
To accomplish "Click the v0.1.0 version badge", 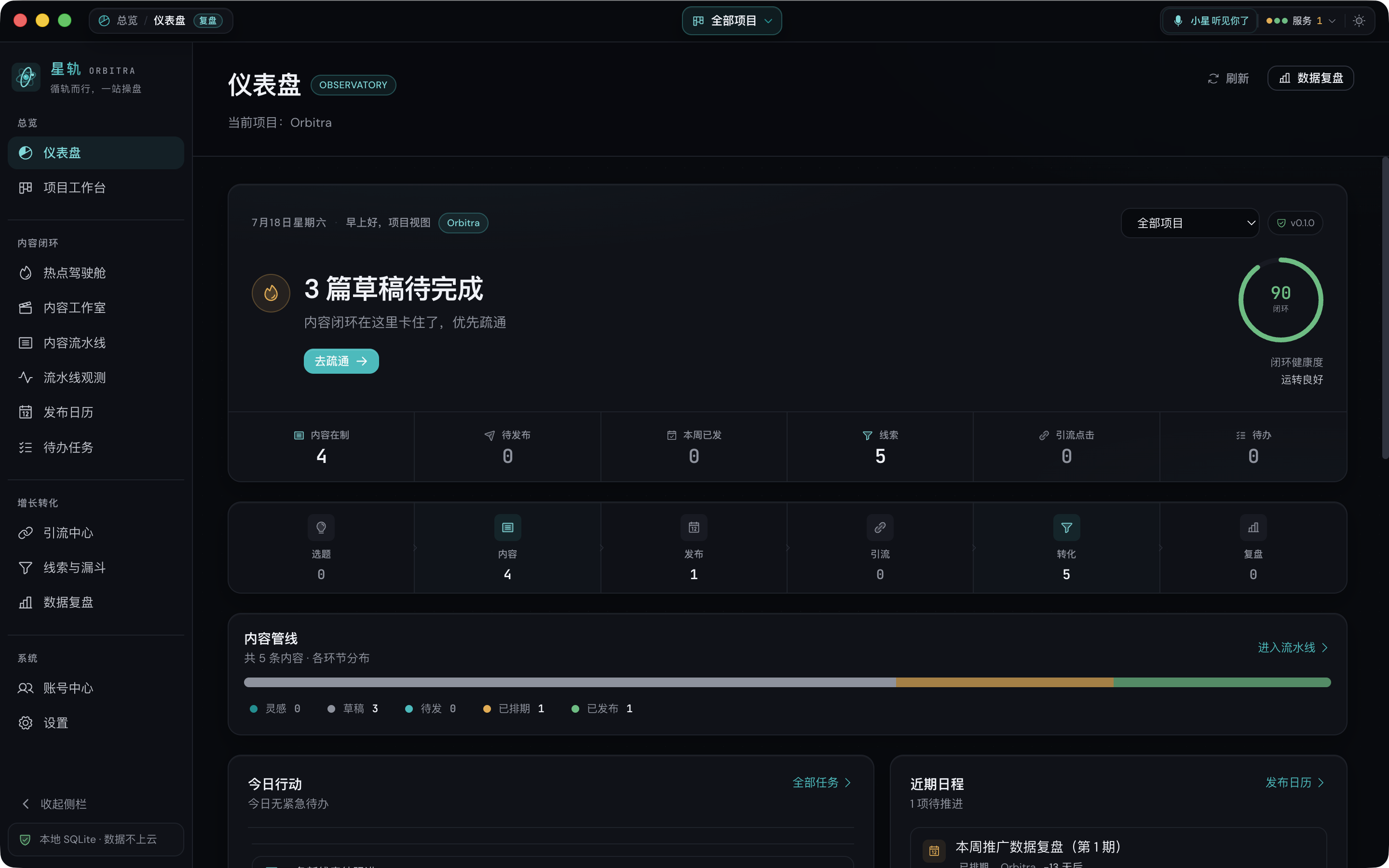I will pyautogui.click(x=1295, y=223).
